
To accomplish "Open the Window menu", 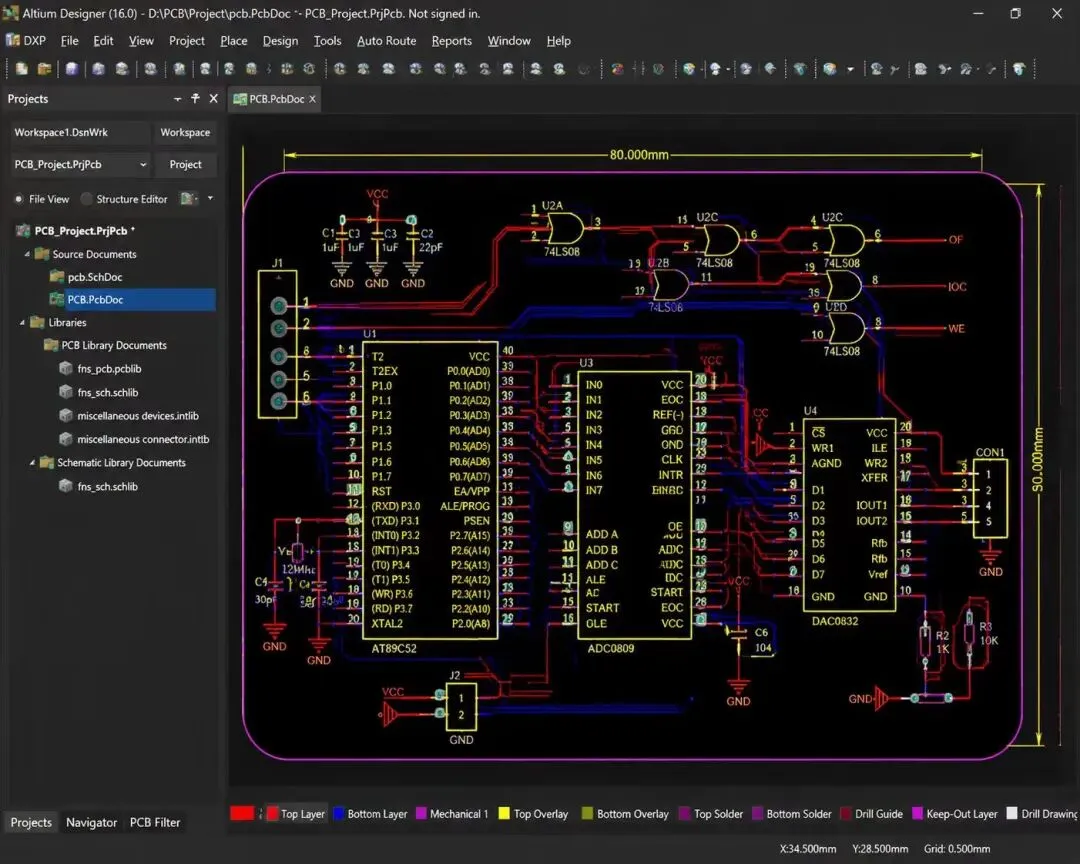I will pyautogui.click(x=509, y=41).
